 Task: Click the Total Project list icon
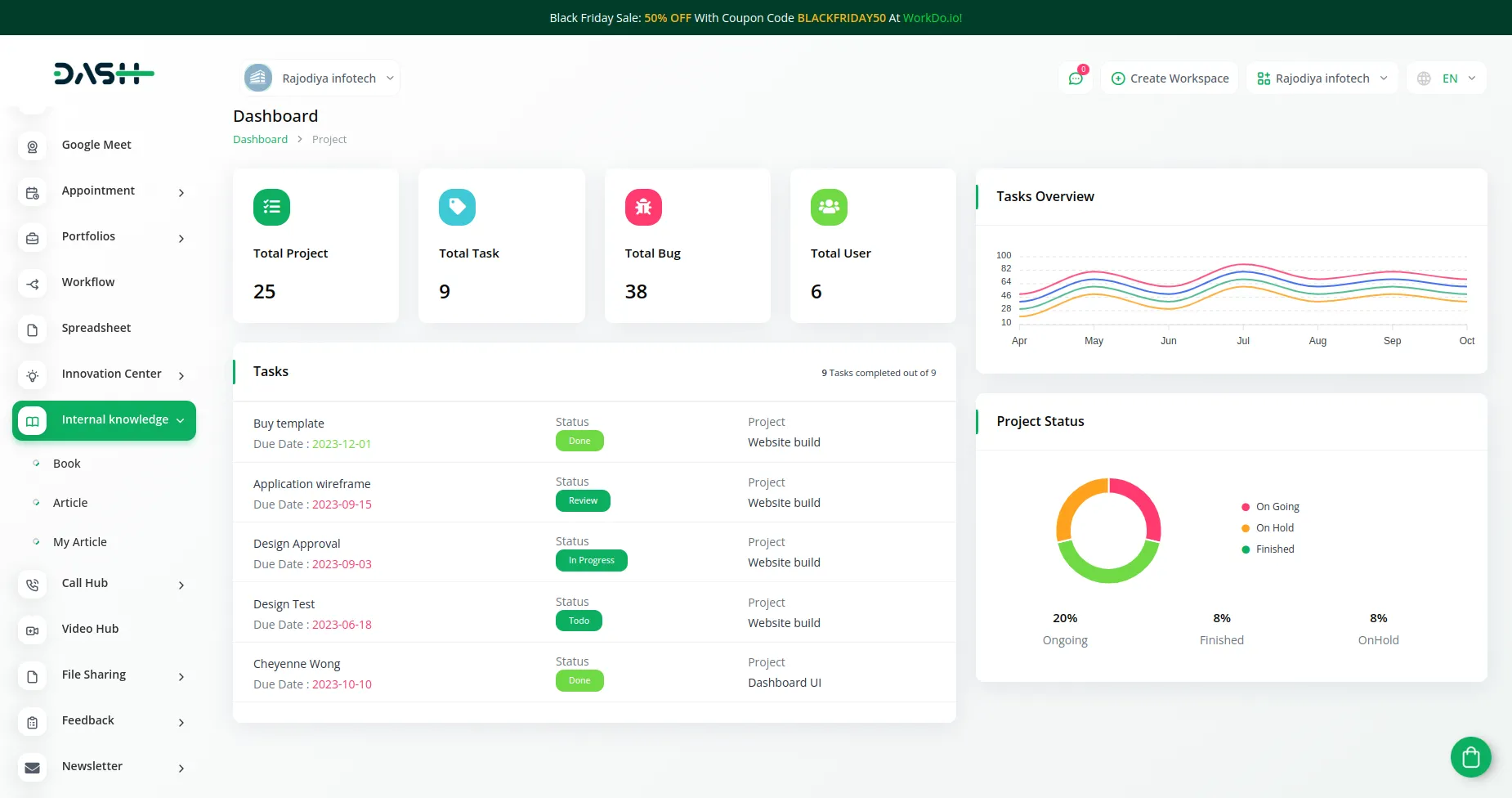[x=271, y=207]
